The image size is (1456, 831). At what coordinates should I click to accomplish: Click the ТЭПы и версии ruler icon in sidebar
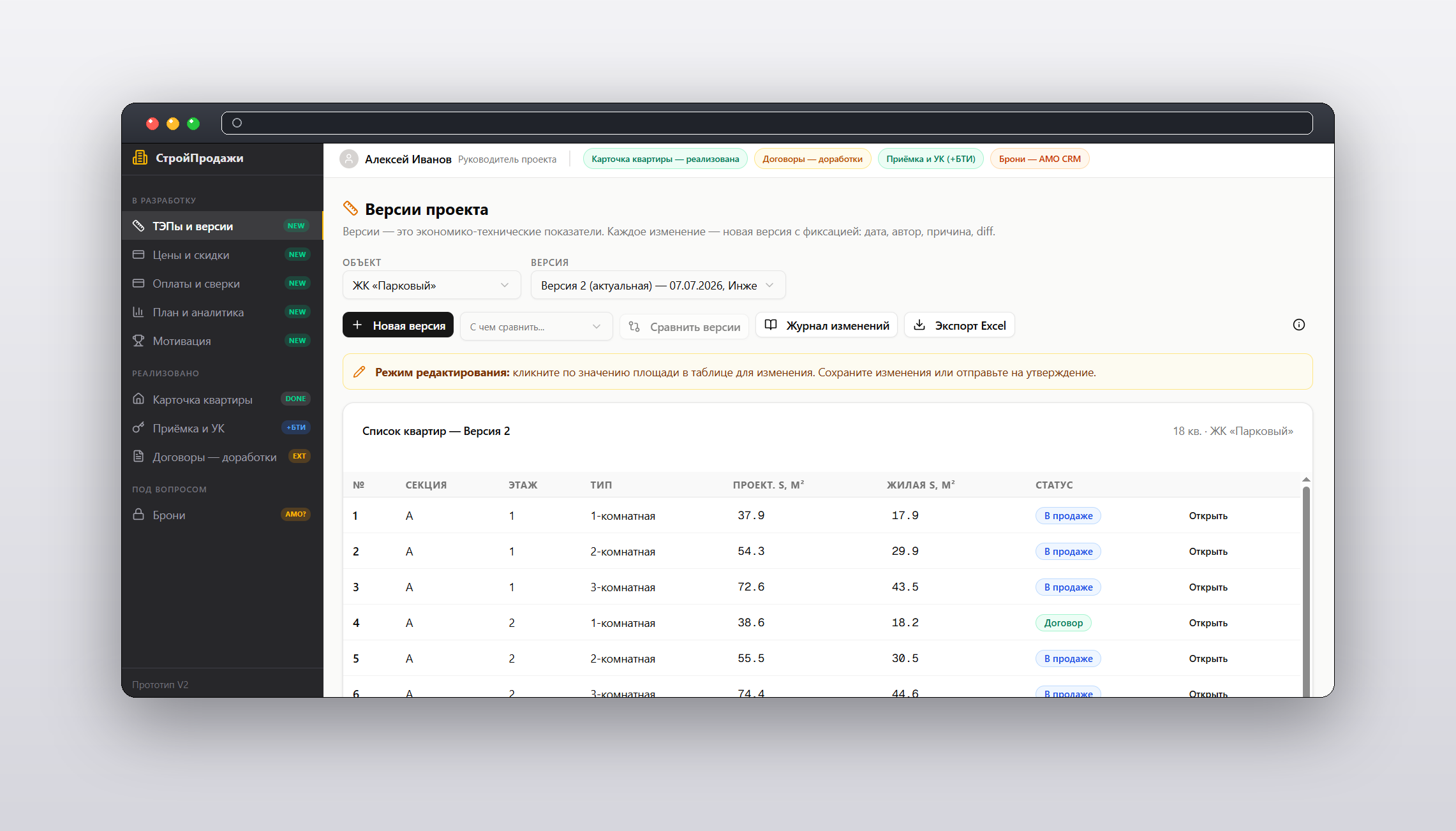(138, 226)
